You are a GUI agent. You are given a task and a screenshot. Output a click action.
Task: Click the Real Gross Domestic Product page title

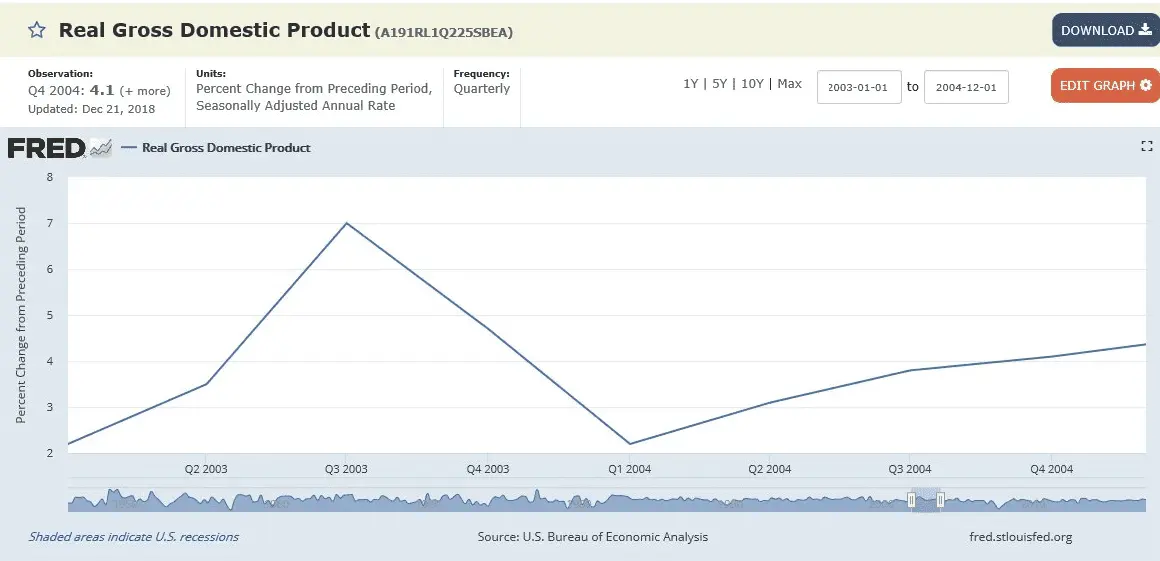pyautogui.click(x=214, y=30)
